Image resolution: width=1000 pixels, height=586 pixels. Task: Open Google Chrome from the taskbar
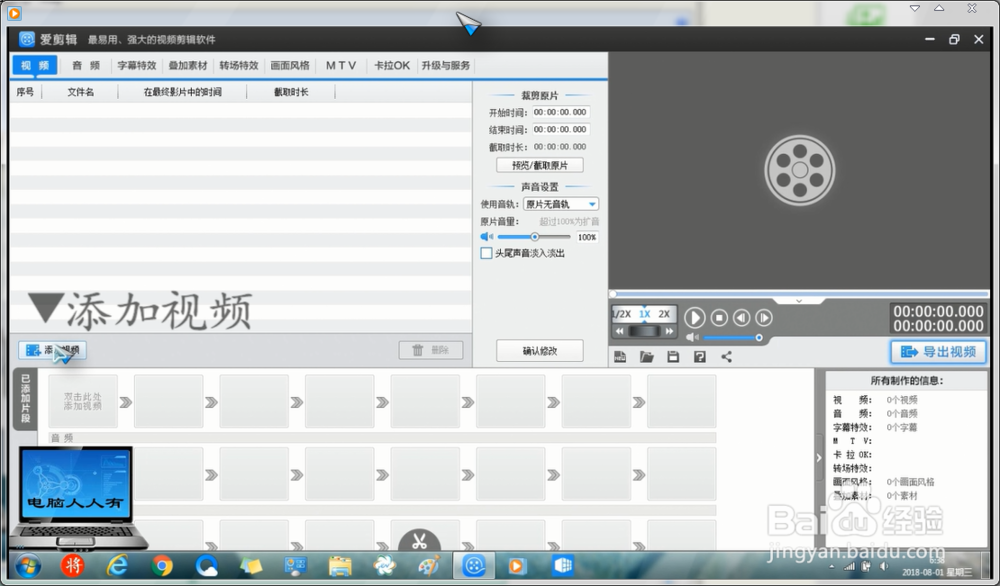coord(162,566)
